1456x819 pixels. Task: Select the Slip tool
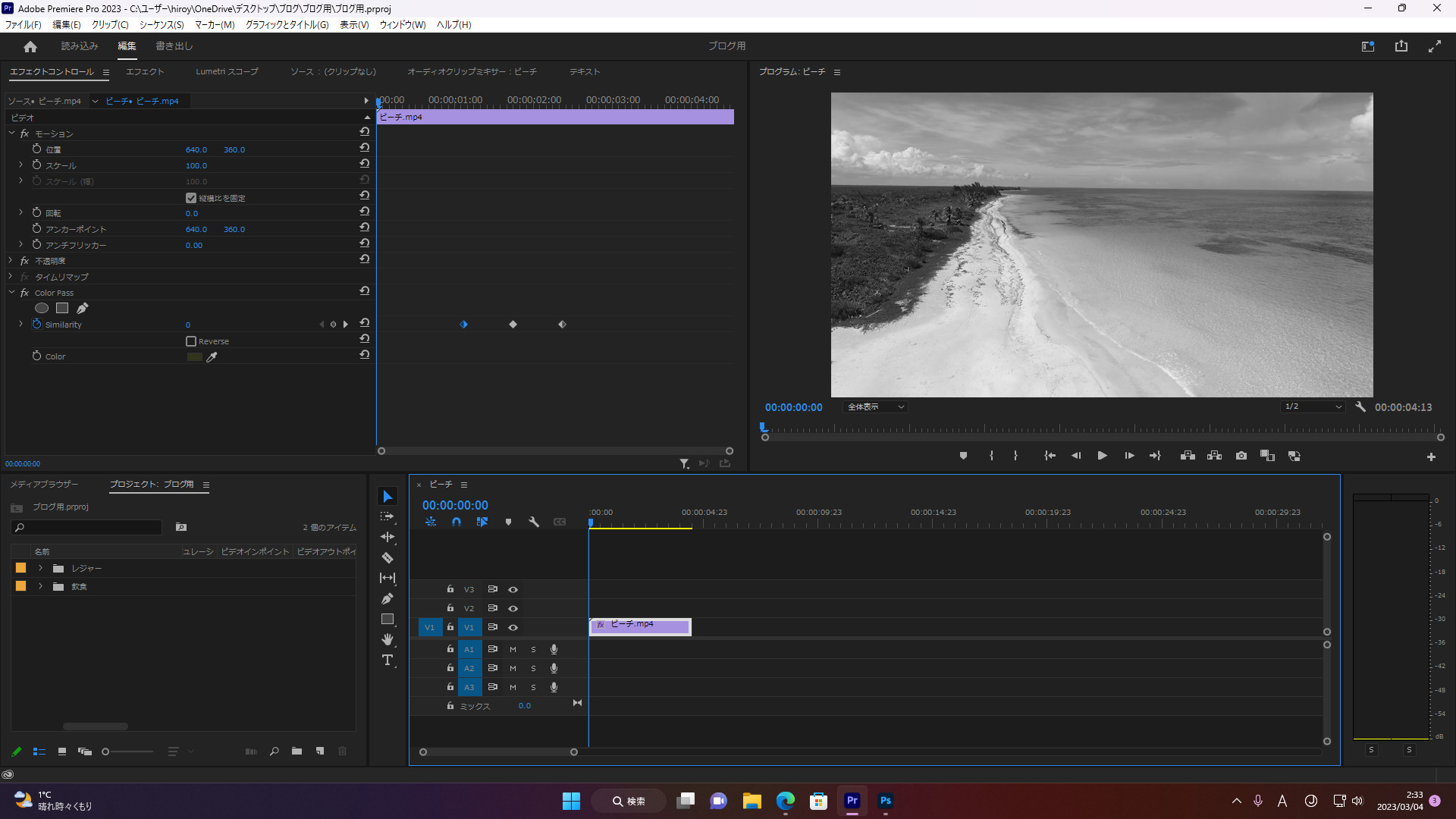(388, 578)
